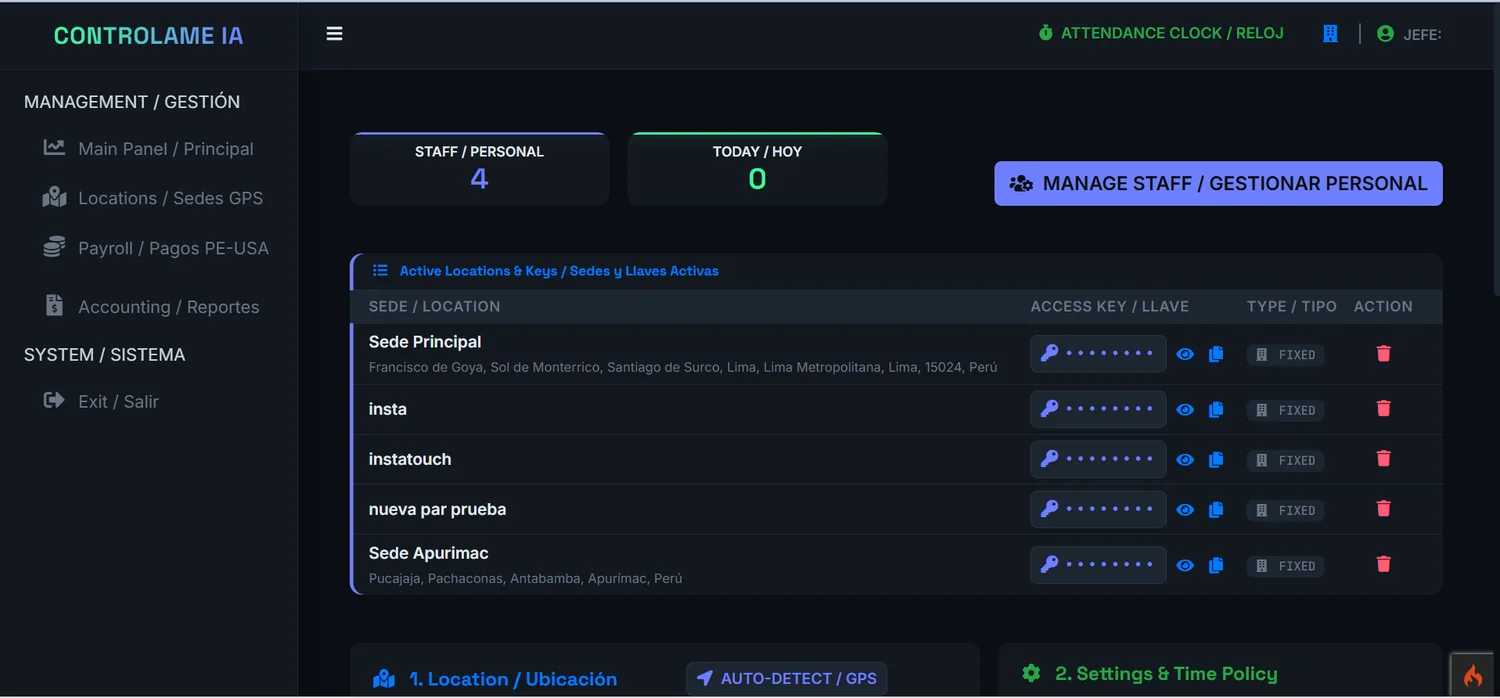The image size is (1500, 698).
Task: Click FIXED badge for nueva par prueba
Action: [x=1286, y=510]
